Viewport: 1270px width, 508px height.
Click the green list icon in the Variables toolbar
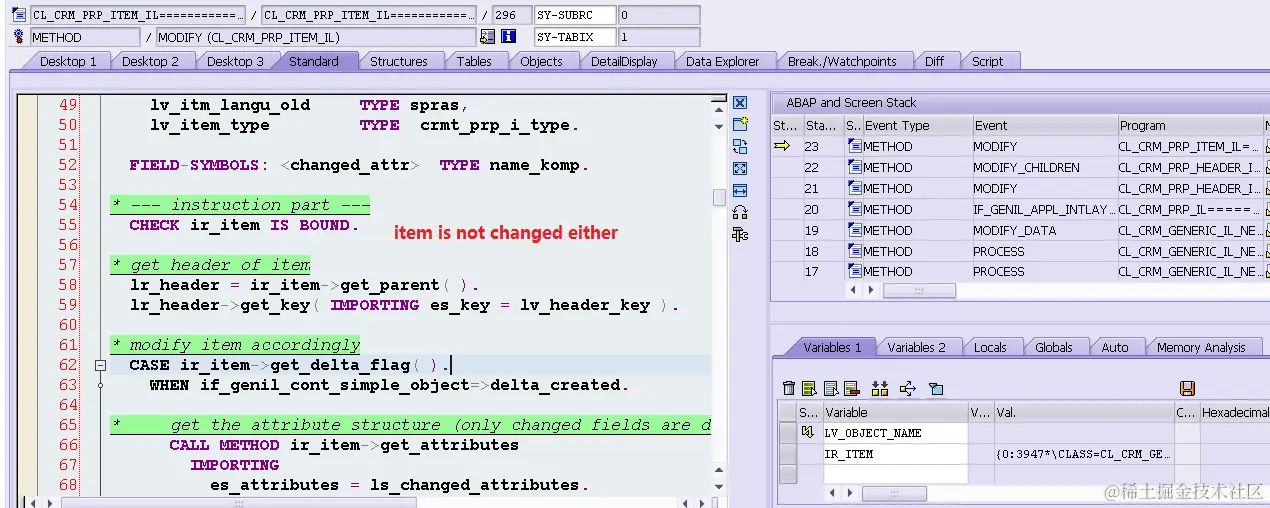point(810,388)
